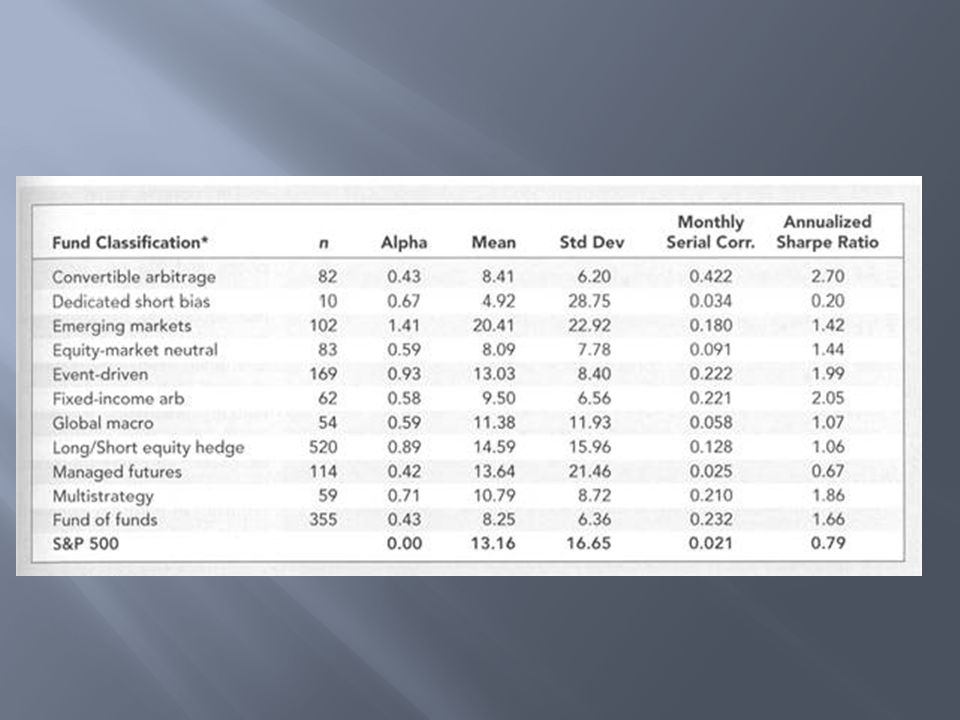This screenshot has width=960, height=720.
Task: Click n value 82 for Convertible arbitrage
Action: coord(328,277)
